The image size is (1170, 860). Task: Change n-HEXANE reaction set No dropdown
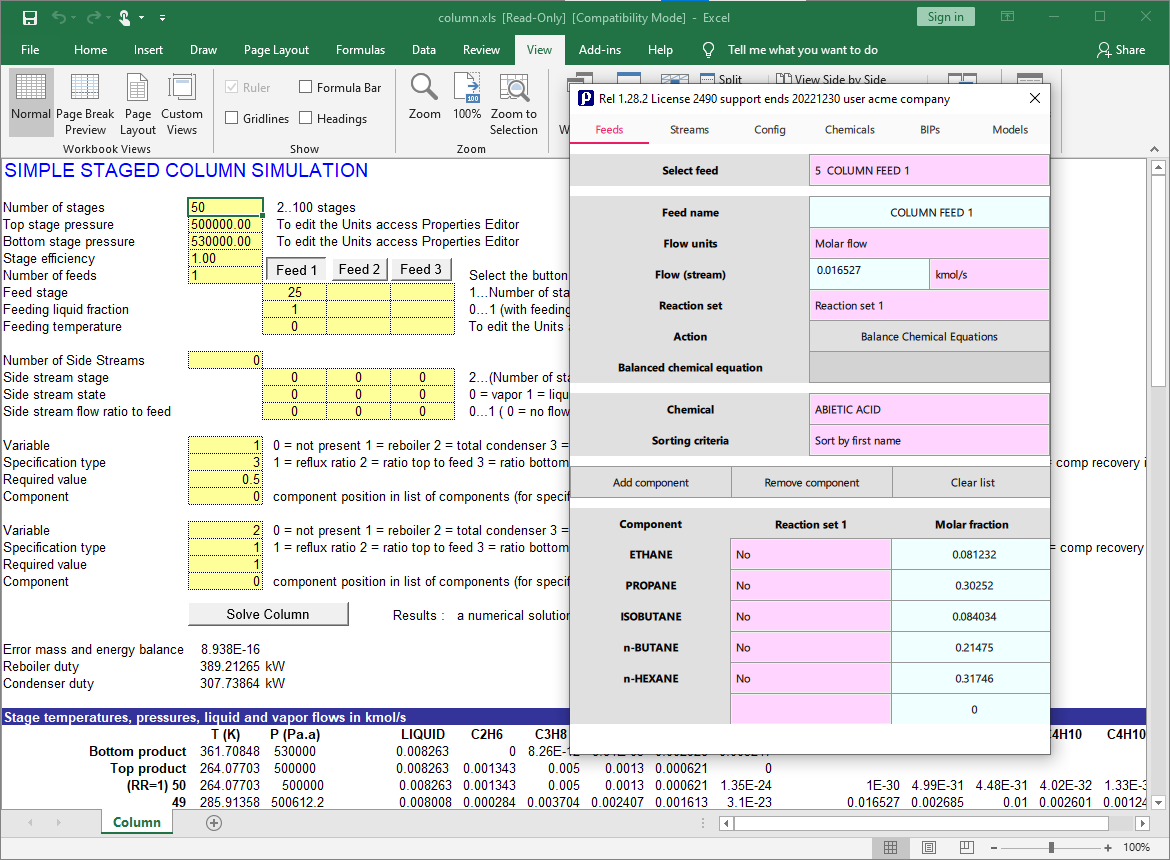(x=811, y=679)
